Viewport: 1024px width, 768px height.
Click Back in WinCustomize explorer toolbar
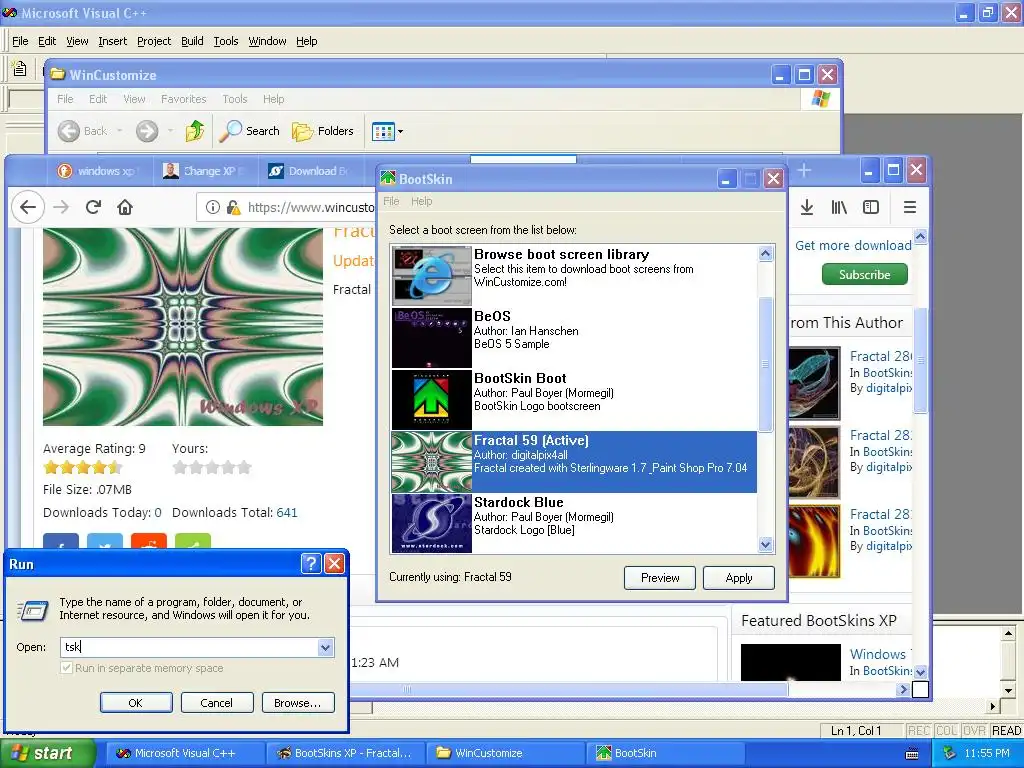[x=83, y=131]
